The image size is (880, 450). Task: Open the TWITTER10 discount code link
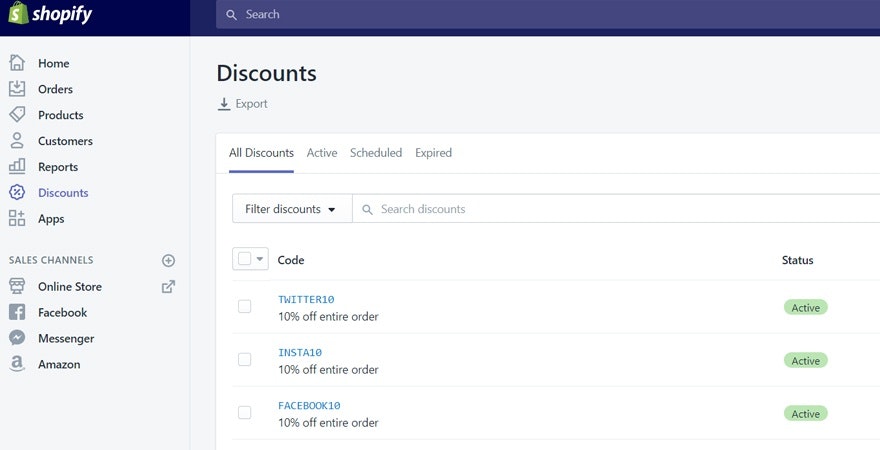pos(306,299)
